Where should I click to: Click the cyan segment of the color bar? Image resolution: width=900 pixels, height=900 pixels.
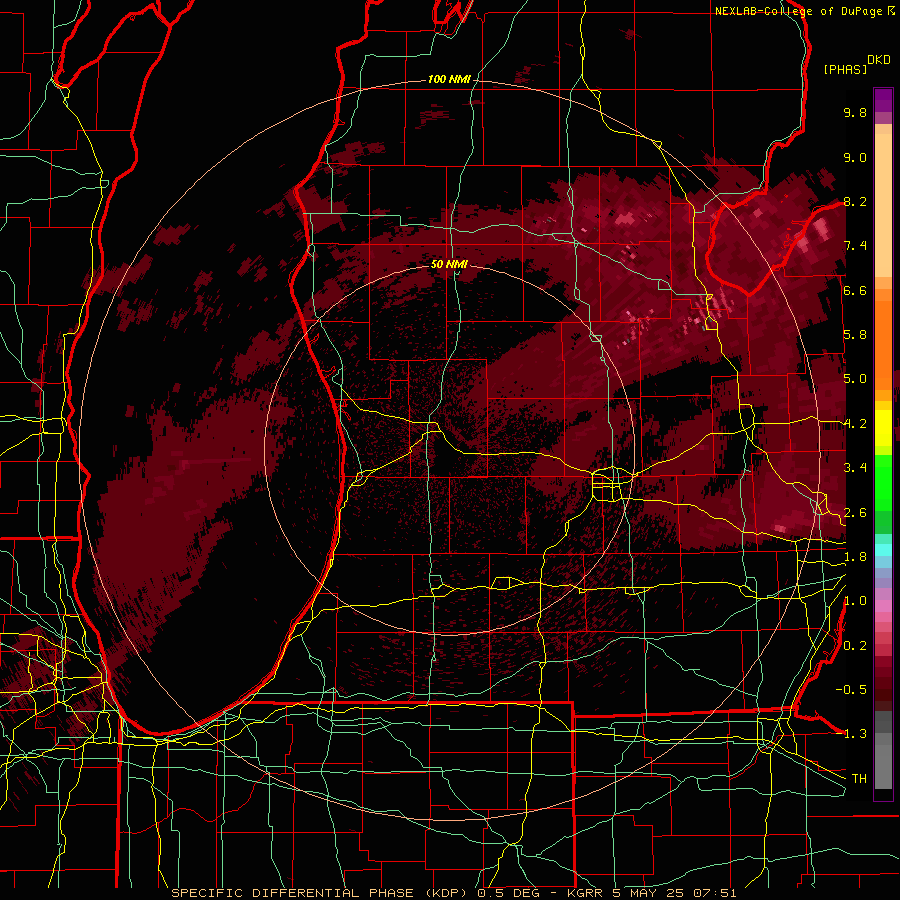[x=883, y=549]
